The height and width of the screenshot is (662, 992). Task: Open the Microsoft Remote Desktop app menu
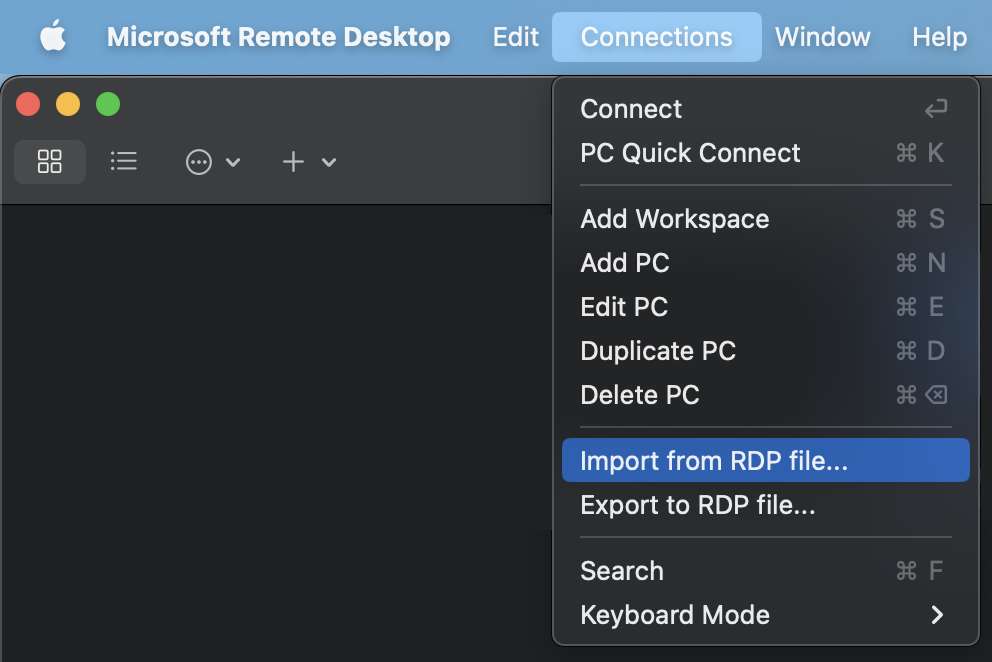point(278,37)
